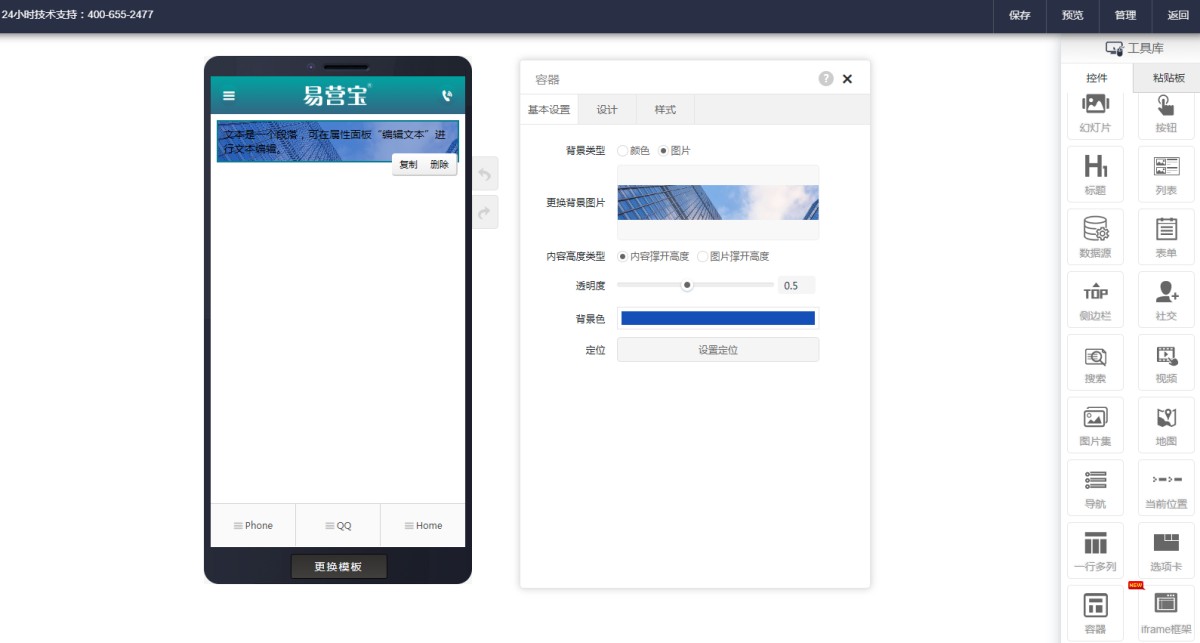Image resolution: width=1200 pixels, height=643 pixels.
Task: Insert the 一行多列 multi-column widget
Action: tap(1095, 551)
